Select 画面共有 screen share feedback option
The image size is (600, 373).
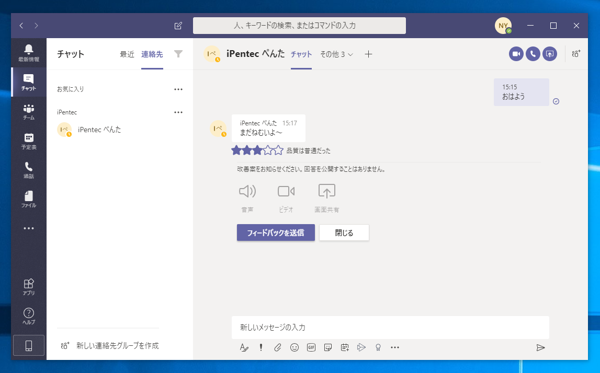(x=327, y=198)
